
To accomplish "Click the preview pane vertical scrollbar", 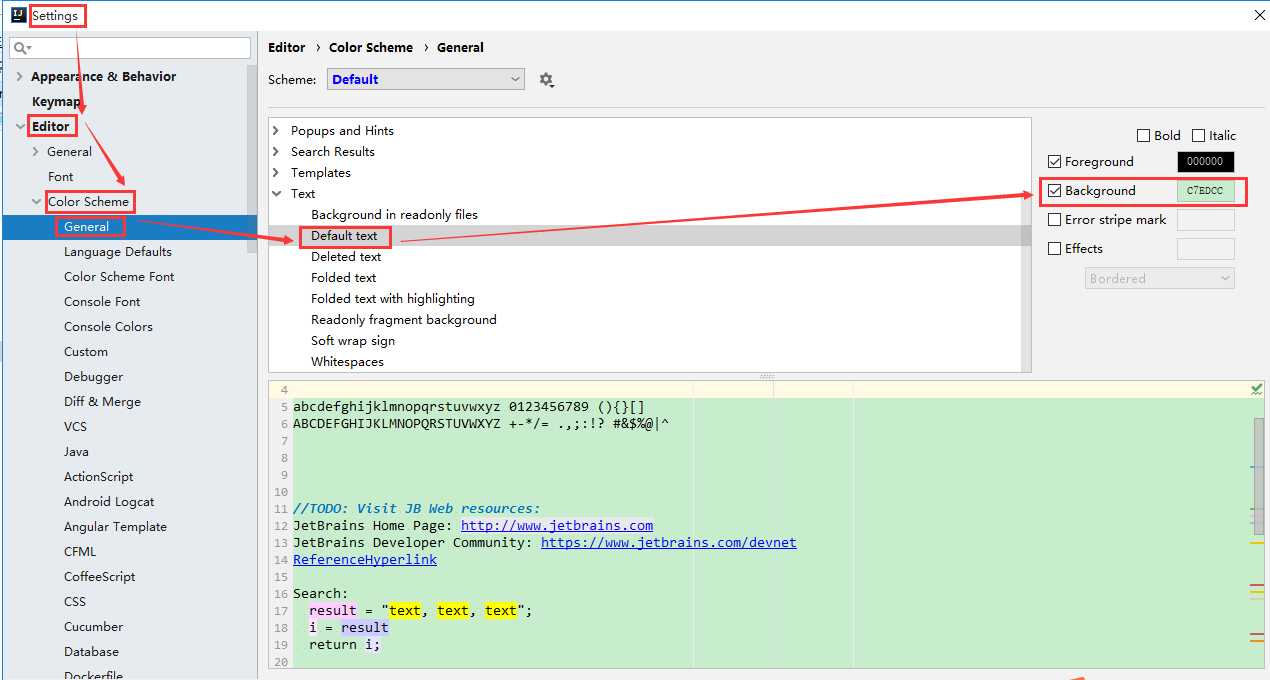I will (x=1259, y=476).
